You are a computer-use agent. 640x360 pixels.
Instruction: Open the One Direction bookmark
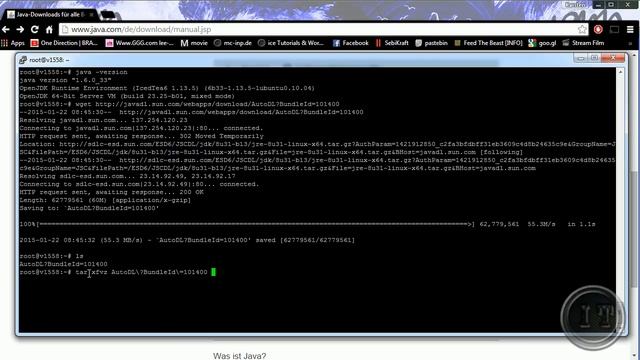click(x=64, y=43)
